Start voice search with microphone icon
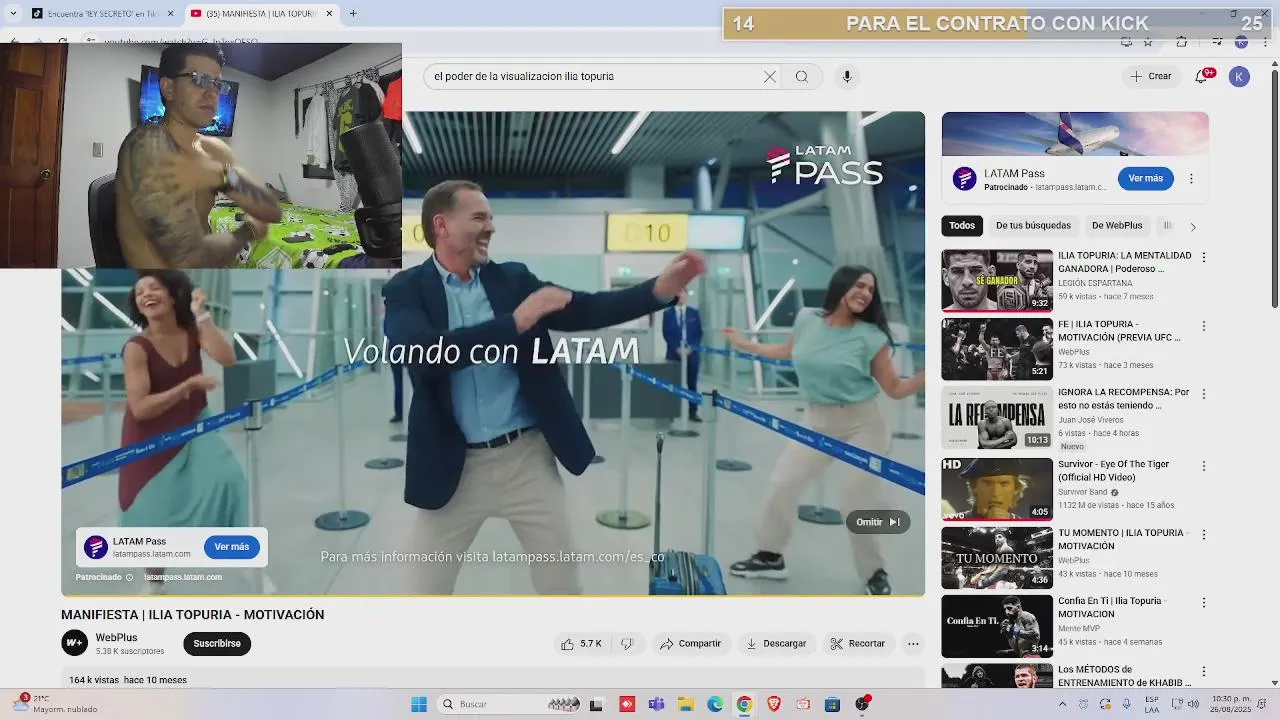 click(847, 76)
